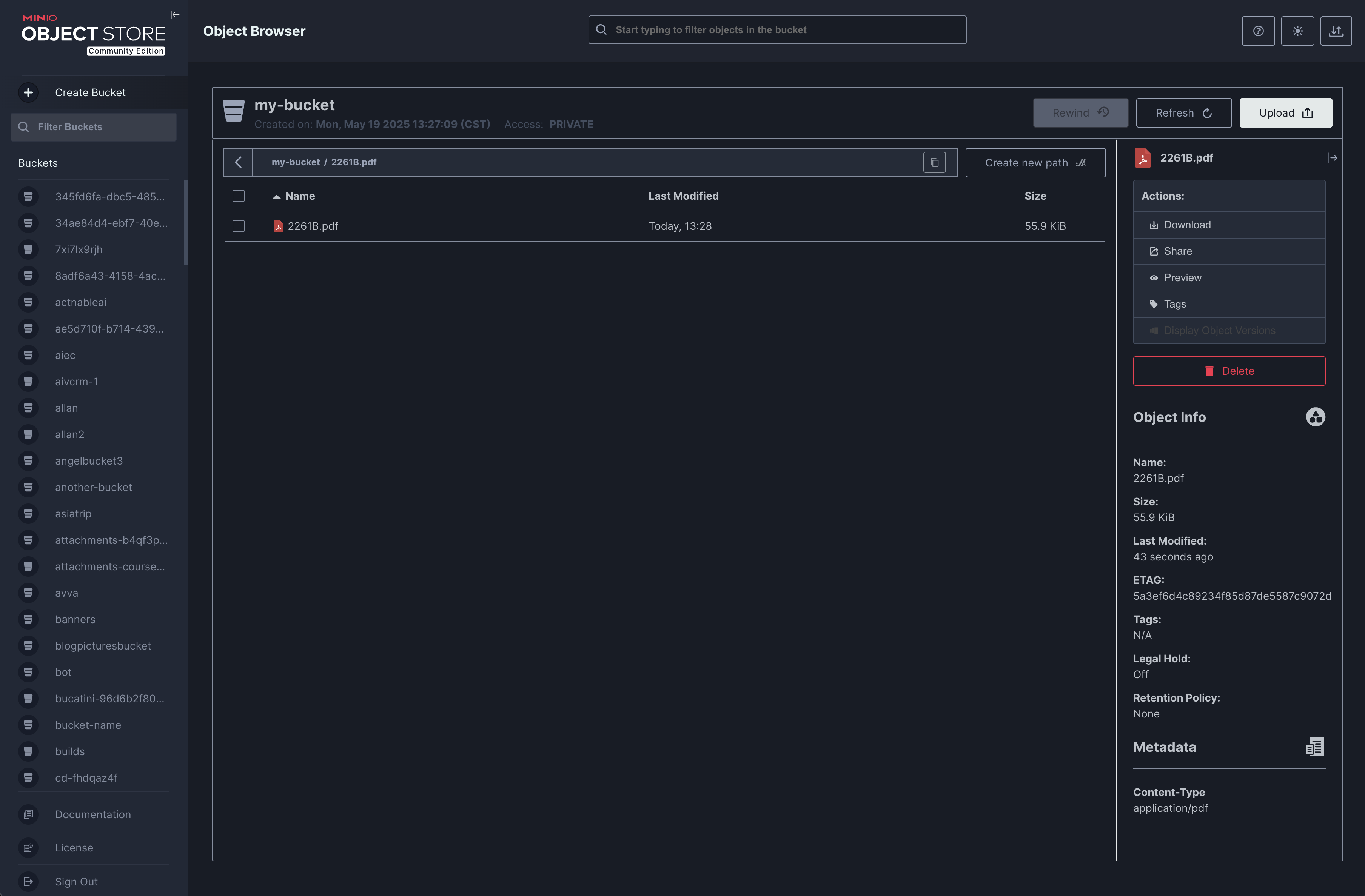
Task: Click the Object Info inspect icon
Action: pos(1315,417)
